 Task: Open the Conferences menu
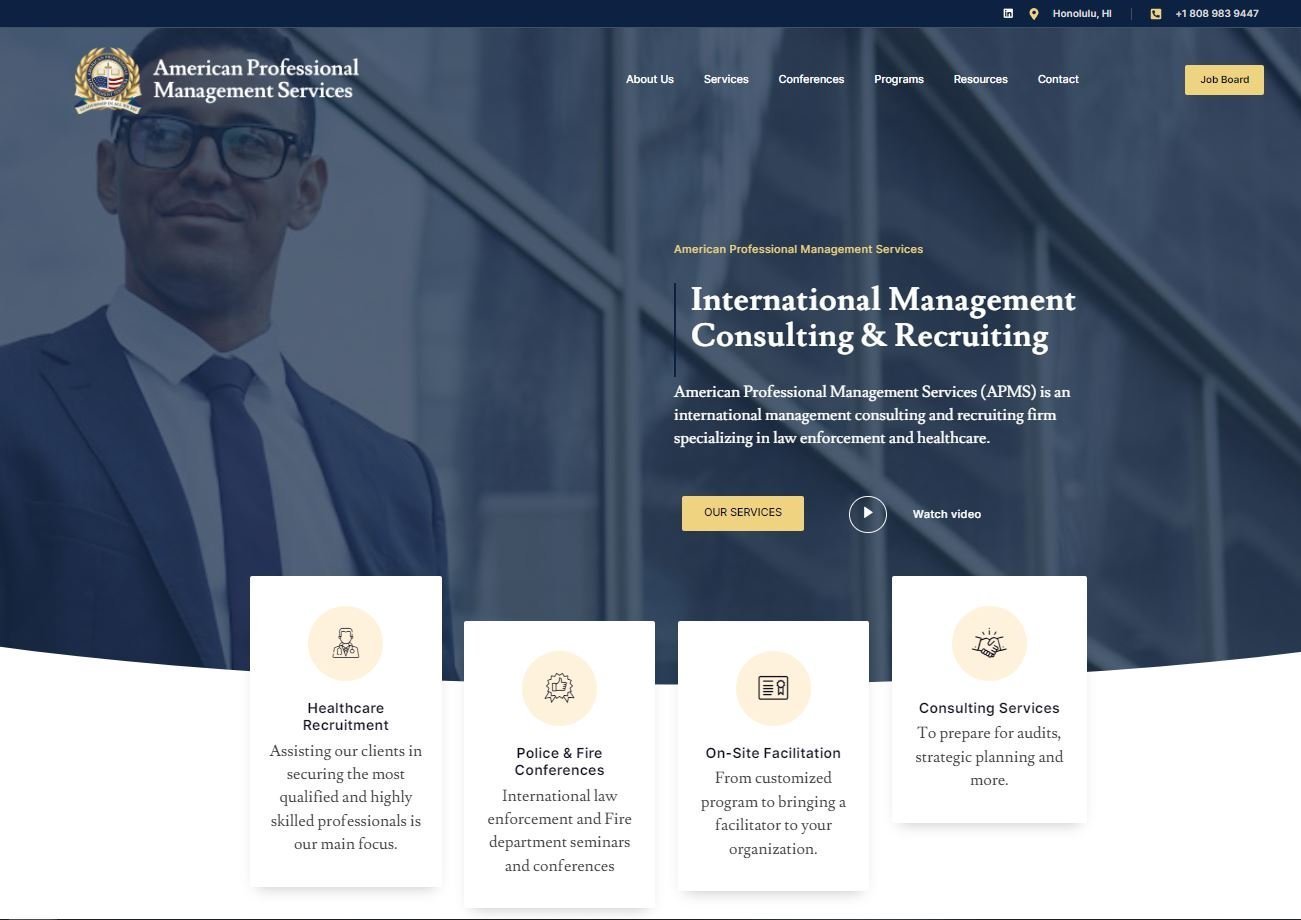click(811, 79)
